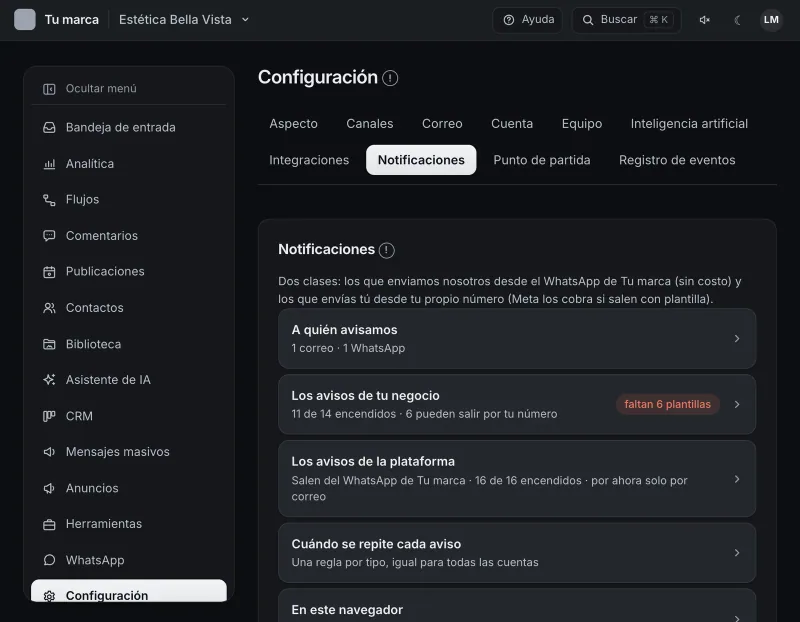Click the Anuncios megaphone icon
The image size is (800, 622).
pos(49,488)
